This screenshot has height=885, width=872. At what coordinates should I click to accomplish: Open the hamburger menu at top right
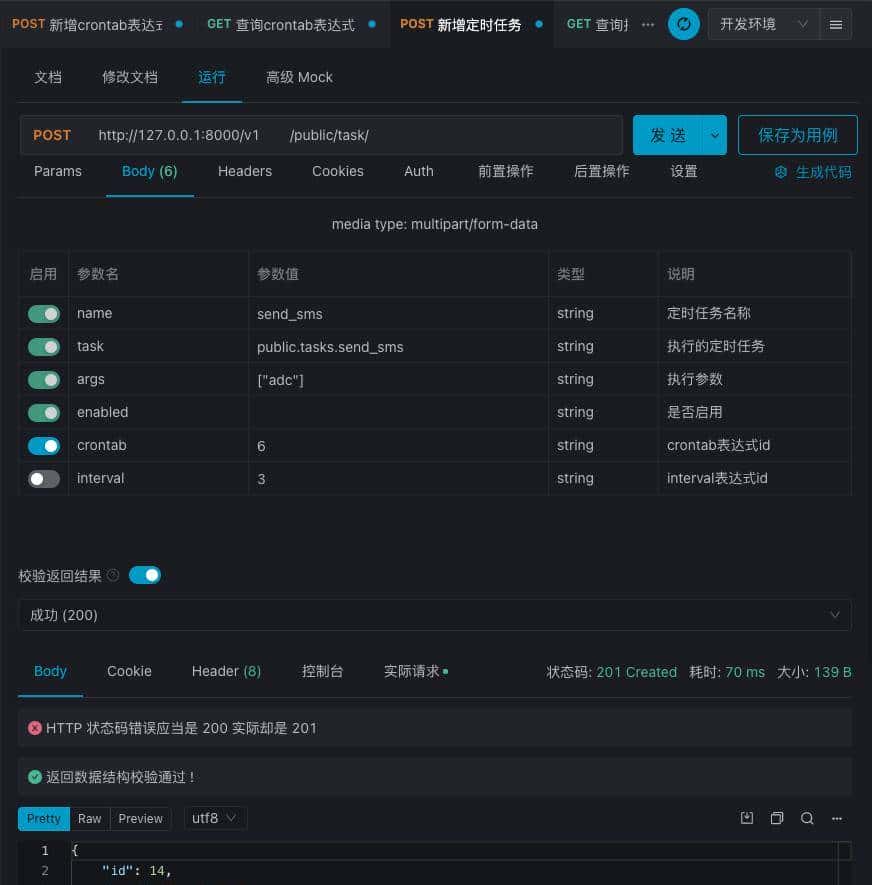(837, 24)
